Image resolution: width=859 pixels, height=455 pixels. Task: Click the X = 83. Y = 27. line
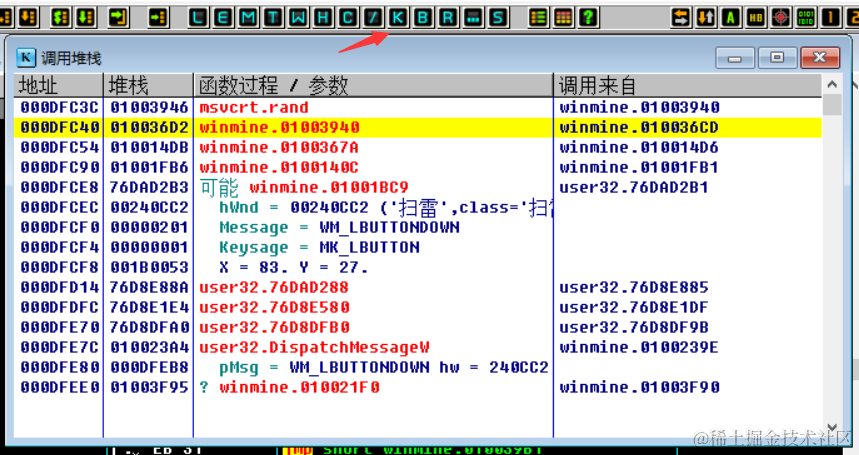(294, 267)
